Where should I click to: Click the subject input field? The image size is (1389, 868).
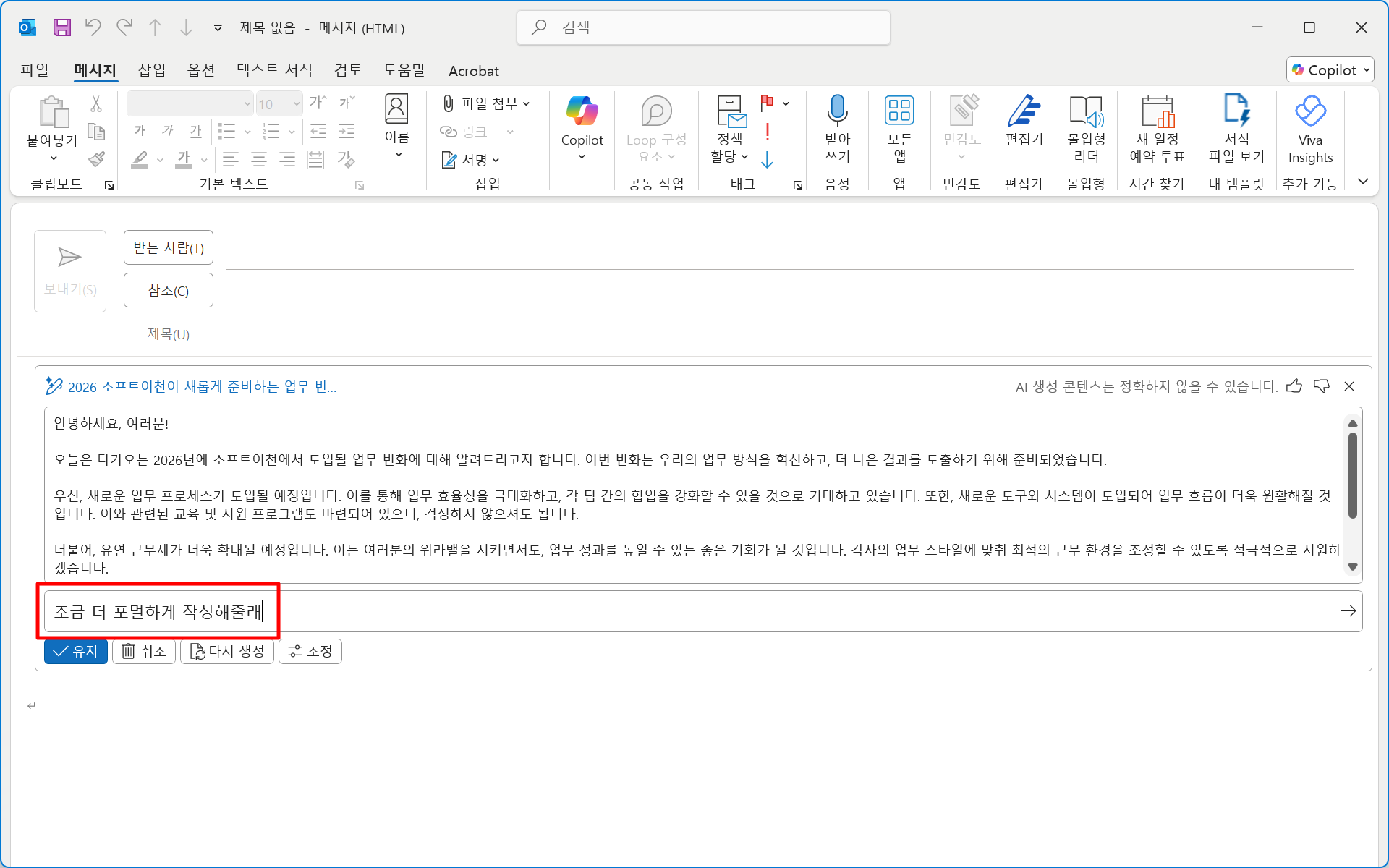(x=789, y=334)
